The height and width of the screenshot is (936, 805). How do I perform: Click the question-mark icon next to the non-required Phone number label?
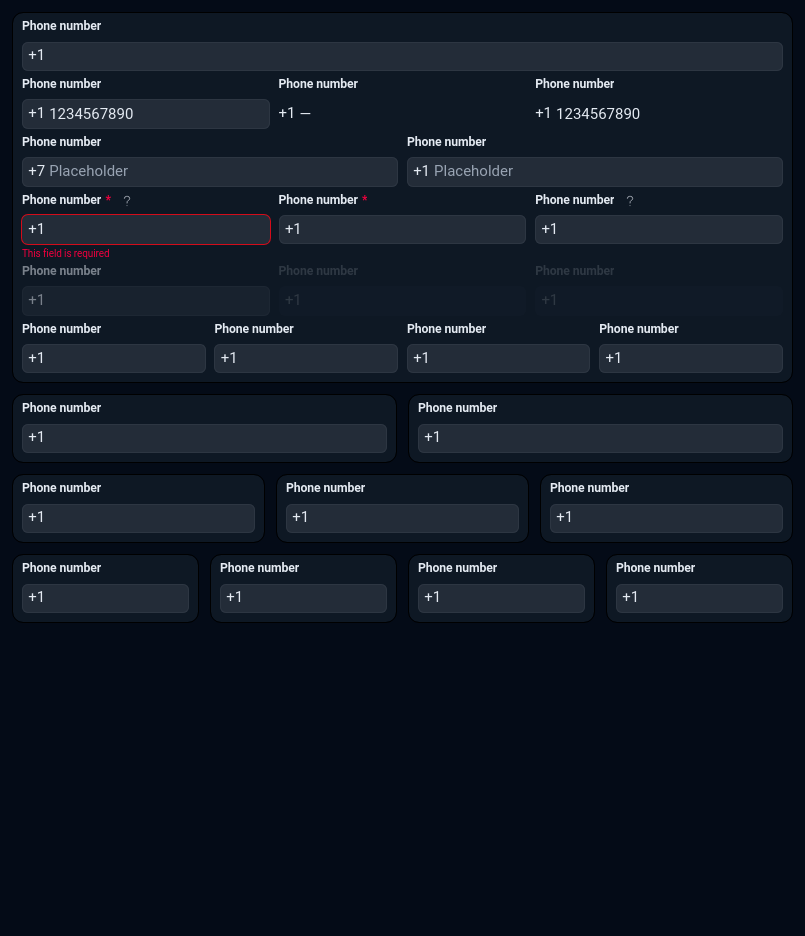pos(630,201)
